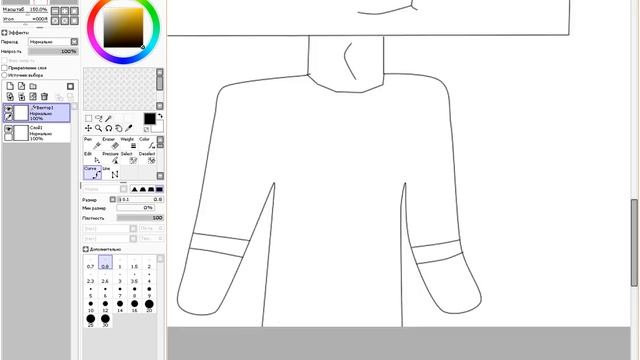Screen dimensions: 640x360
Task: Choose the Weight tool
Action: (x=129, y=143)
